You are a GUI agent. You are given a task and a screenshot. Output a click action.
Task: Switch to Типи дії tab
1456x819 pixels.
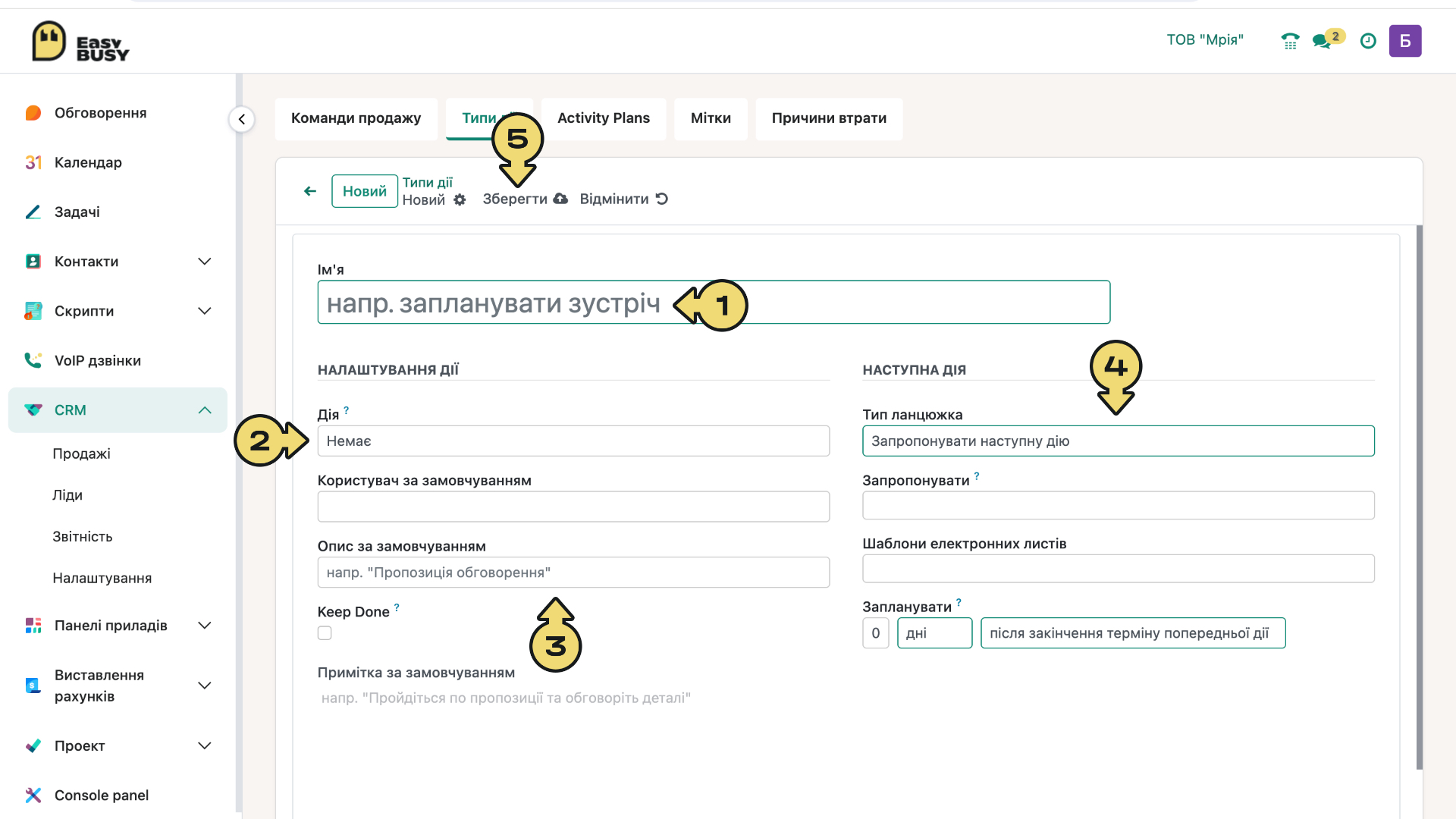tap(489, 118)
